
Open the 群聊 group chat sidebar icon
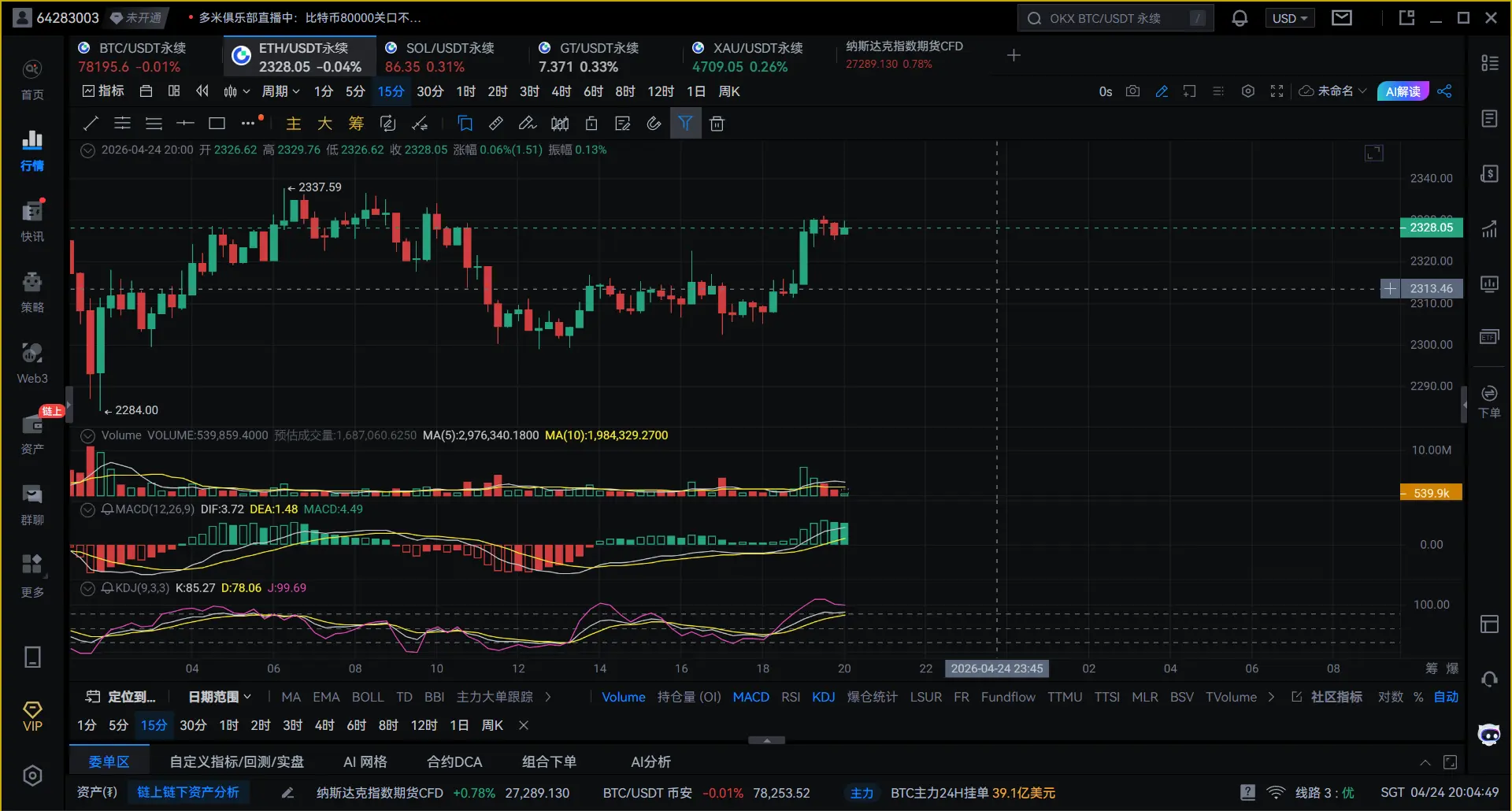32,504
